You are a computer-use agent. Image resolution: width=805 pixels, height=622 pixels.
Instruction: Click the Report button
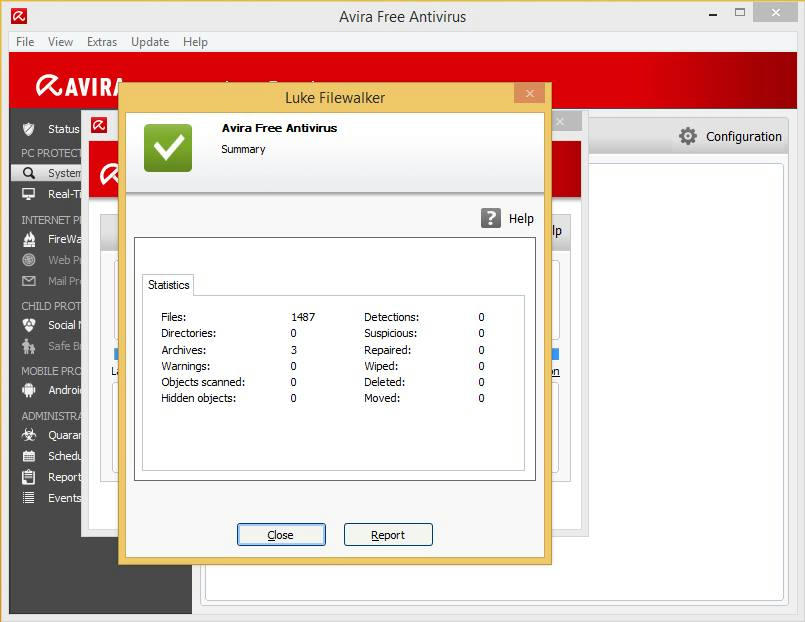(x=388, y=535)
